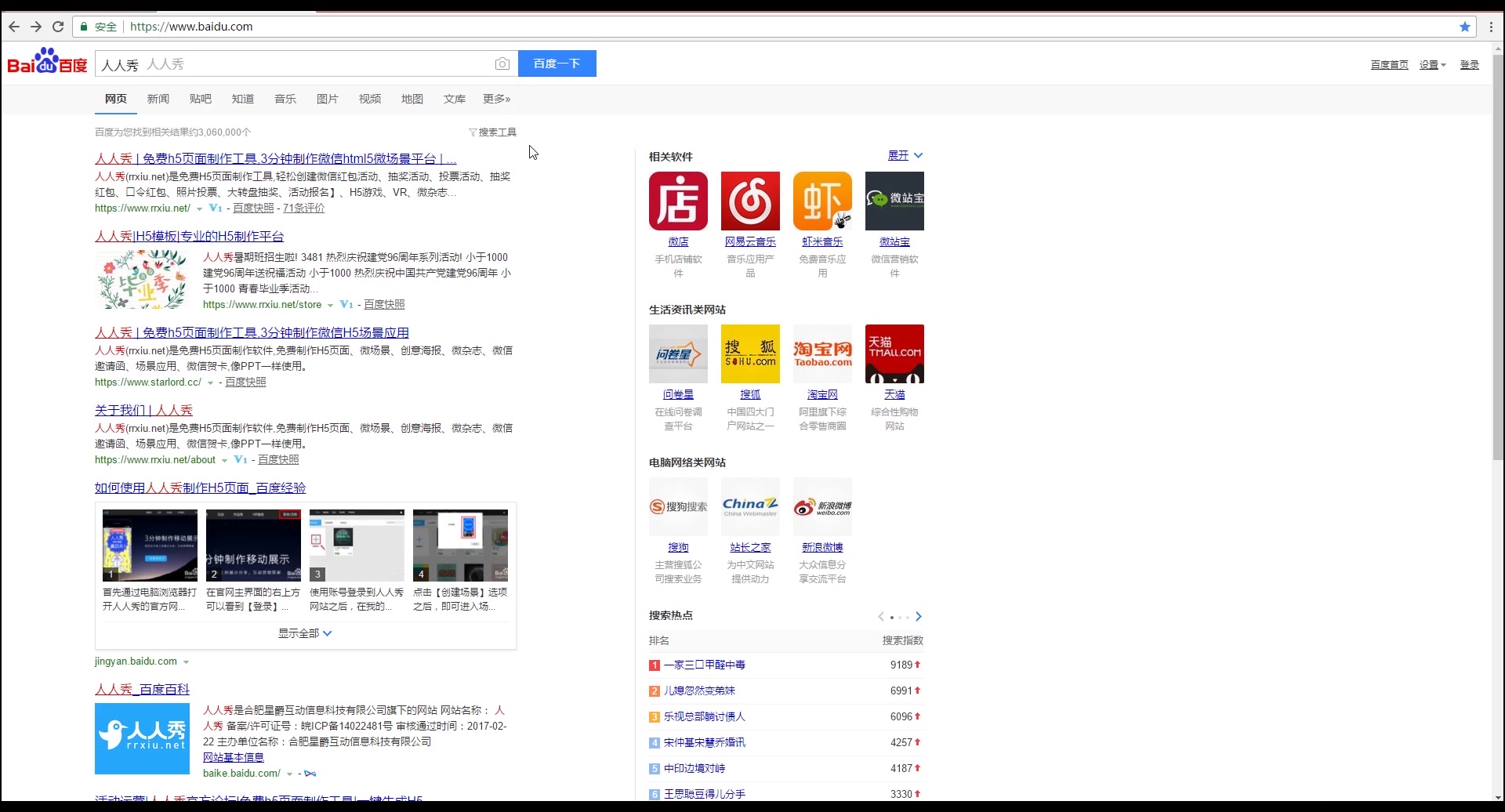Open dropdown arrow next to www.rrxiu.net/ URL
The height and width of the screenshot is (812, 1505).
[199, 208]
